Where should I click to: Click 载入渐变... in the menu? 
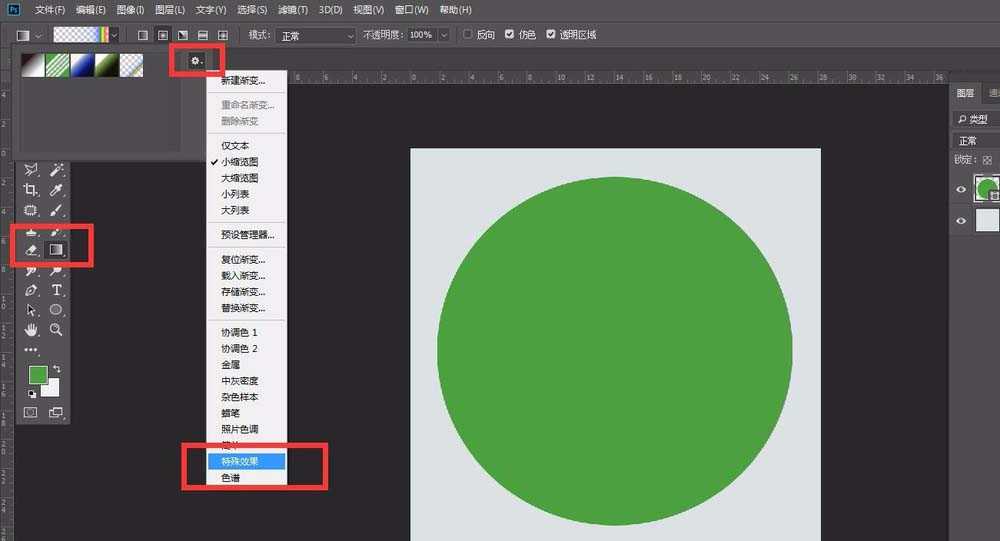pos(243,276)
